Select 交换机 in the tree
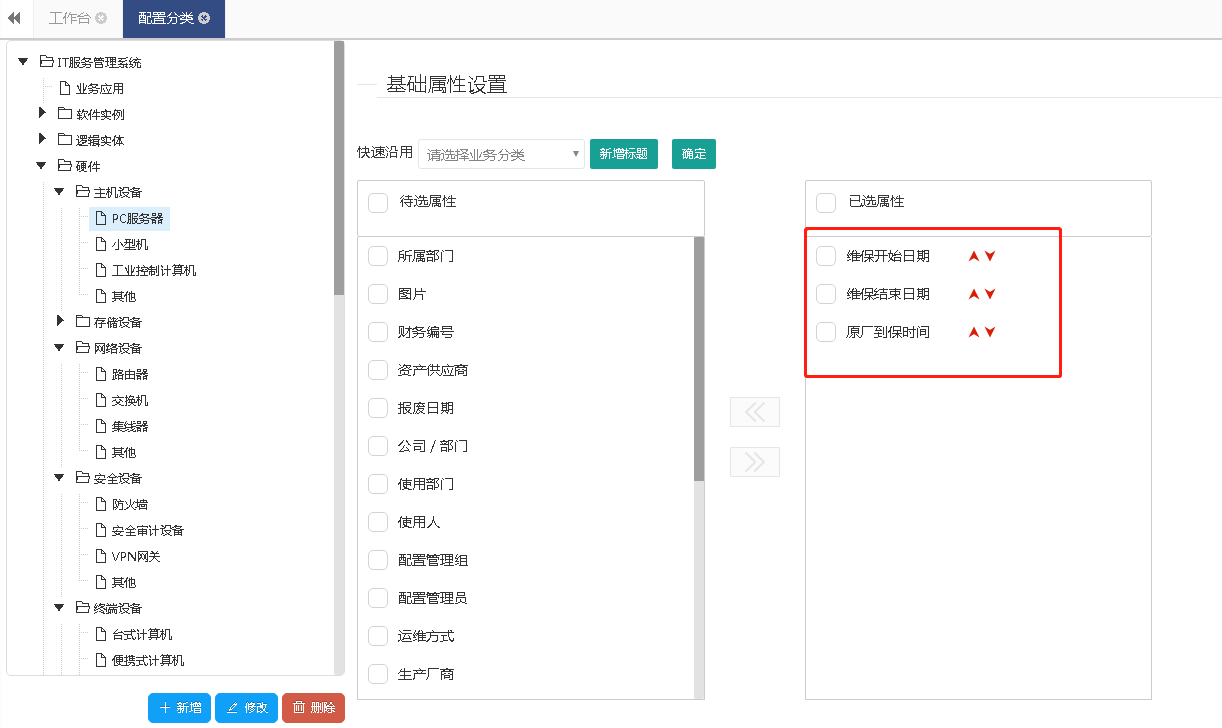This screenshot has width=1222, height=728. pos(130,400)
